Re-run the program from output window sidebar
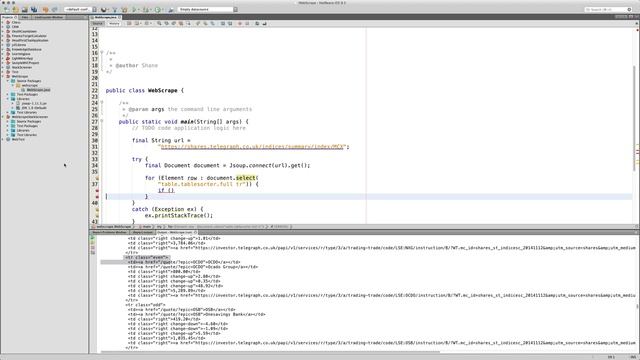 point(93,238)
